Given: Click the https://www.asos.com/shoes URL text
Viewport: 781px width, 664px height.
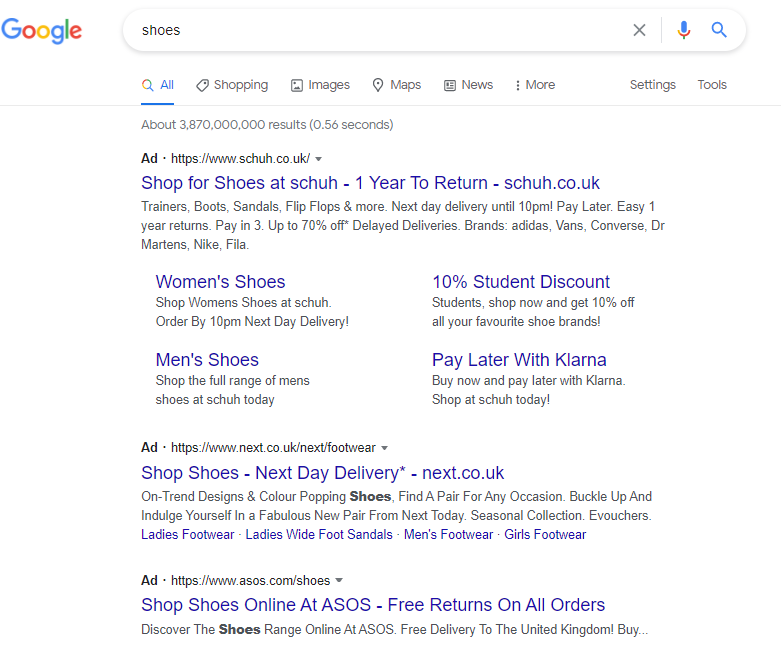Looking at the screenshot, I should coord(250,581).
